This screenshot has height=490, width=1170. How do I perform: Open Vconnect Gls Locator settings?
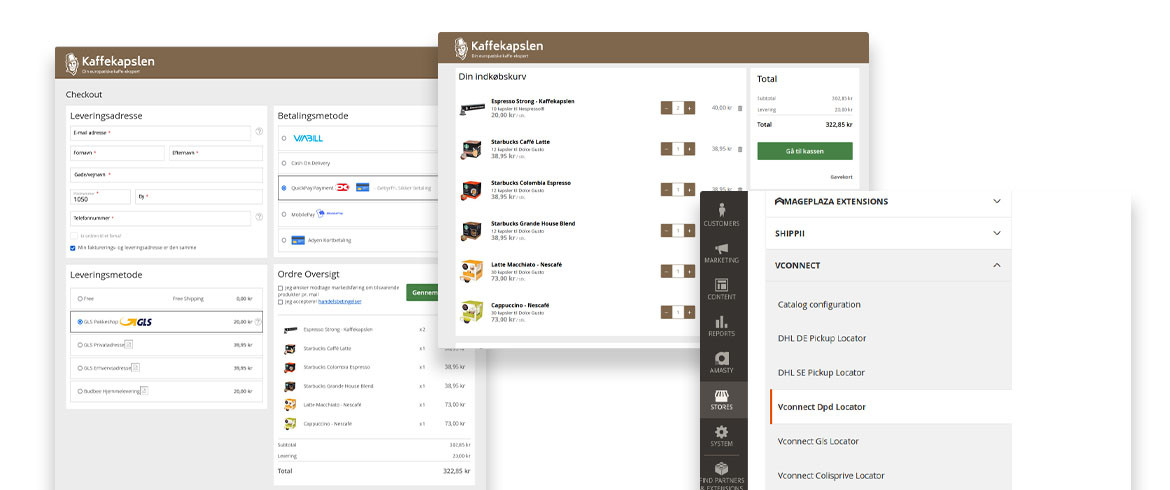click(x=818, y=442)
